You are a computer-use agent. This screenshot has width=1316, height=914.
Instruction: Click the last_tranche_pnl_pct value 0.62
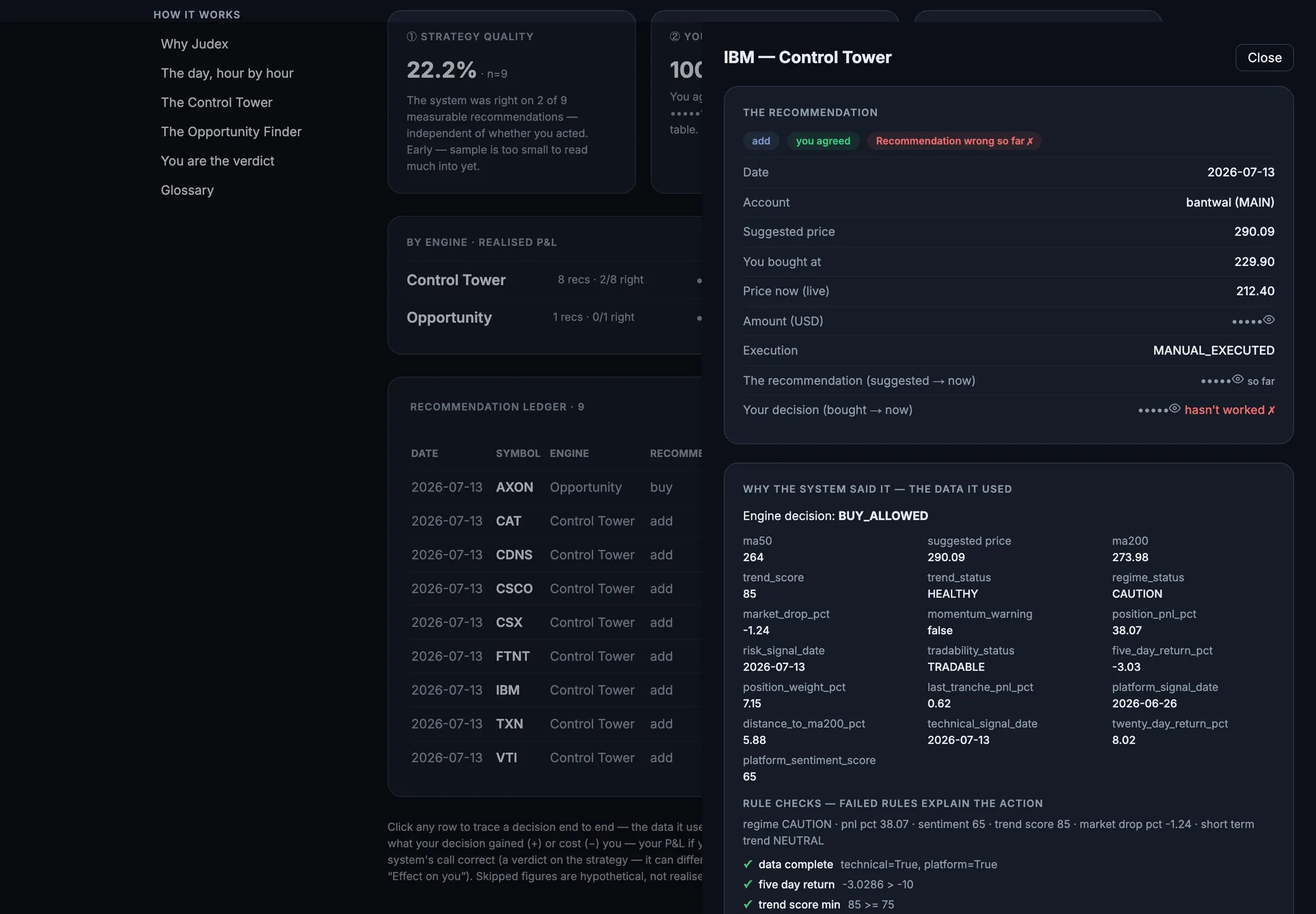[939, 703]
